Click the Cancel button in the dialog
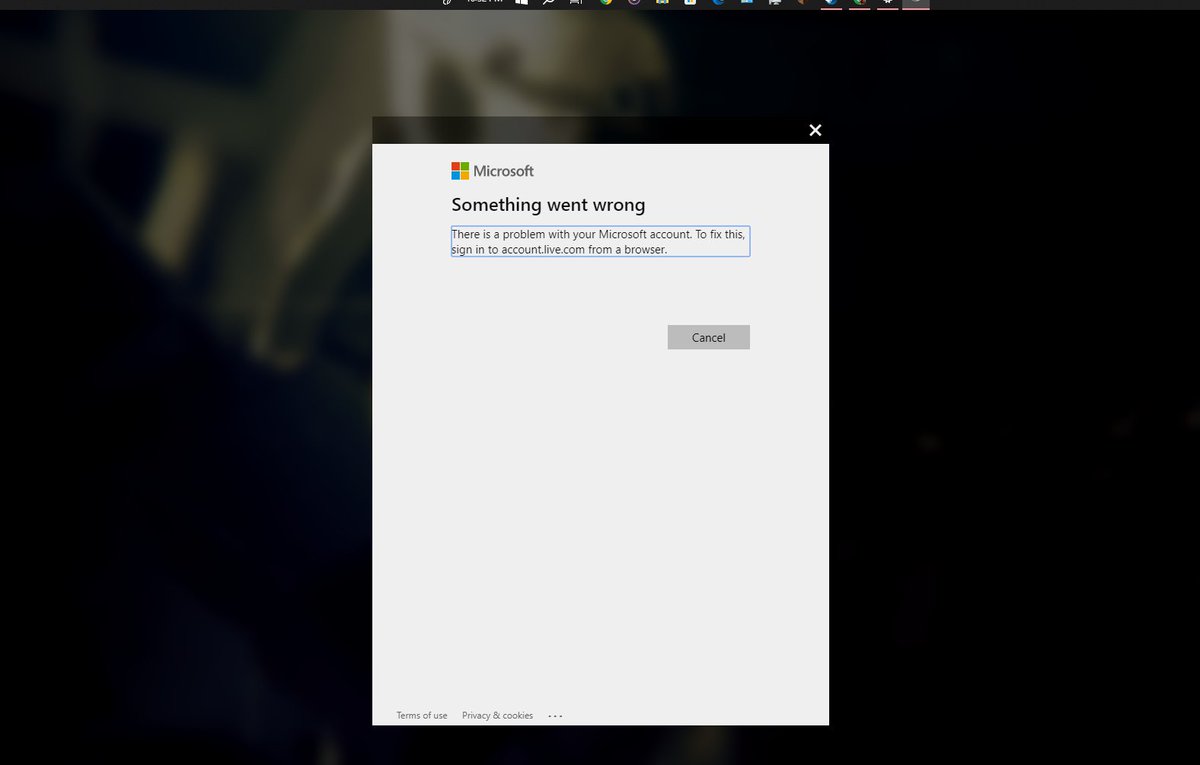Image resolution: width=1200 pixels, height=765 pixels. 708,337
